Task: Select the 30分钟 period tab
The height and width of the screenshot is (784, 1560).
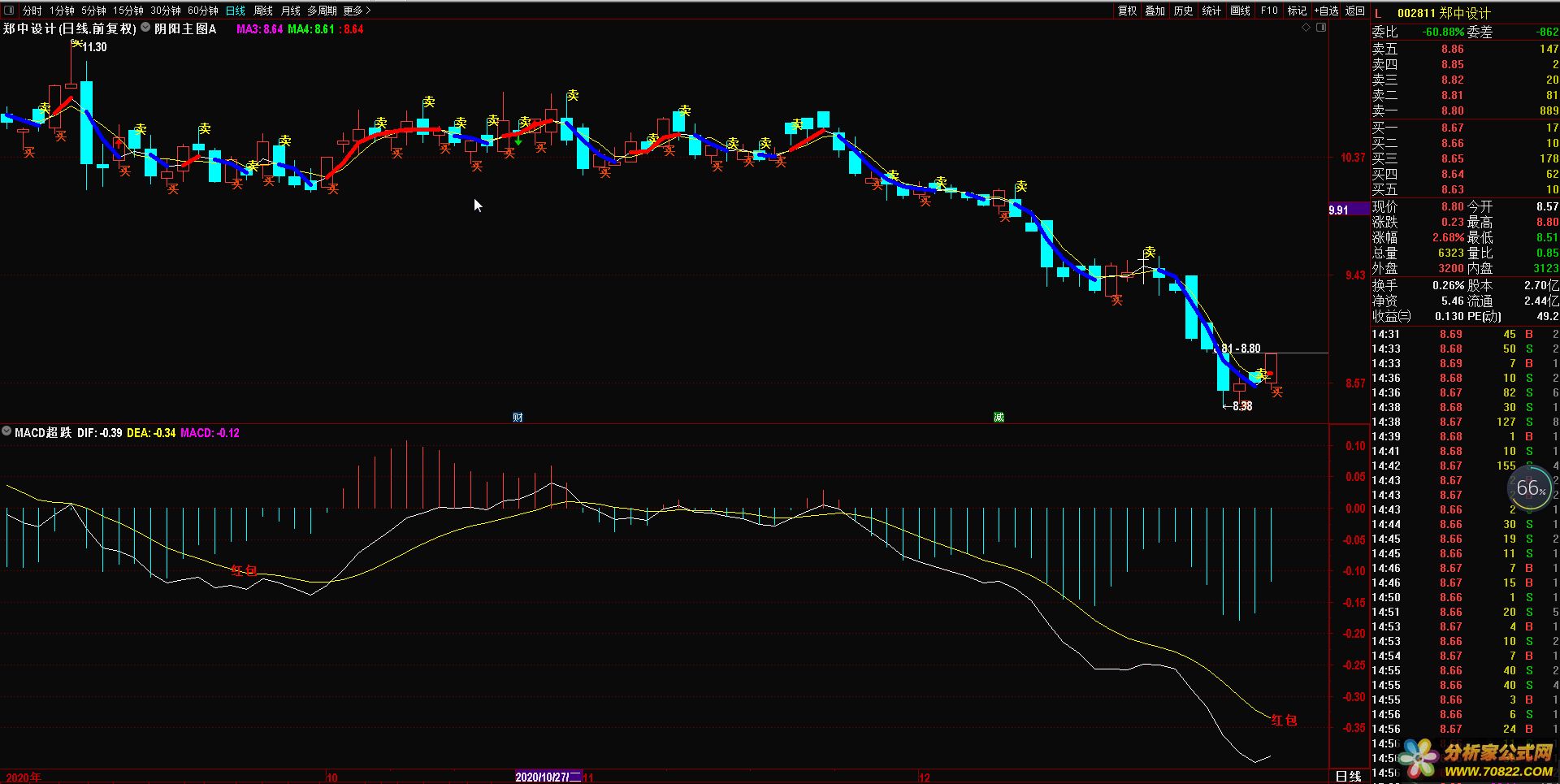Action: [166, 11]
